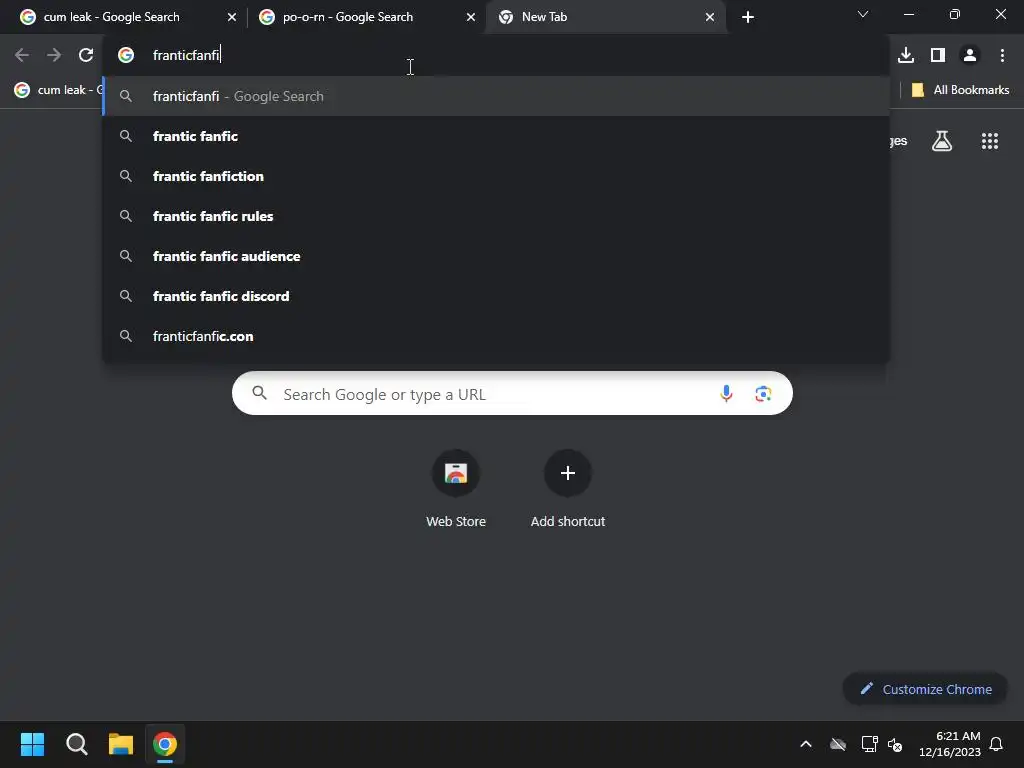Screen dimensions: 1024x768
Task: Open the Google apps grid
Action: tap(990, 141)
